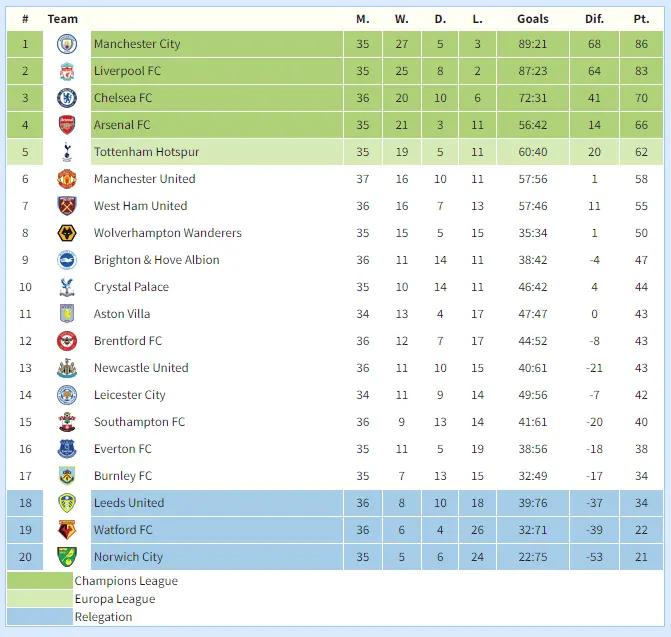Select the Chelsea FC crest icon
The height and width of the screenshot is (637, 671).
67,98
